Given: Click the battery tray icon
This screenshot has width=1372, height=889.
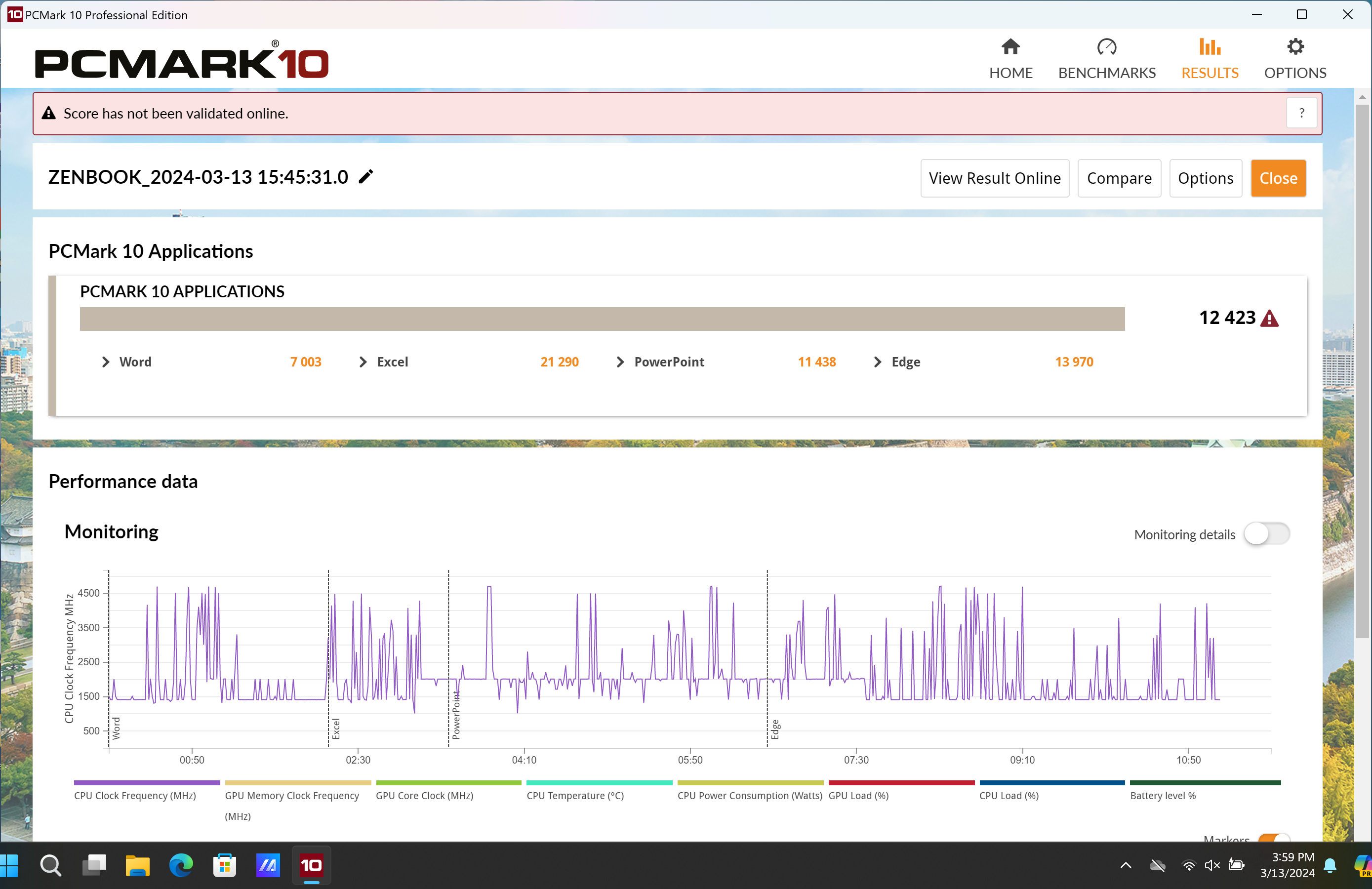Looking at the screenshot, I should [1236, 865].
